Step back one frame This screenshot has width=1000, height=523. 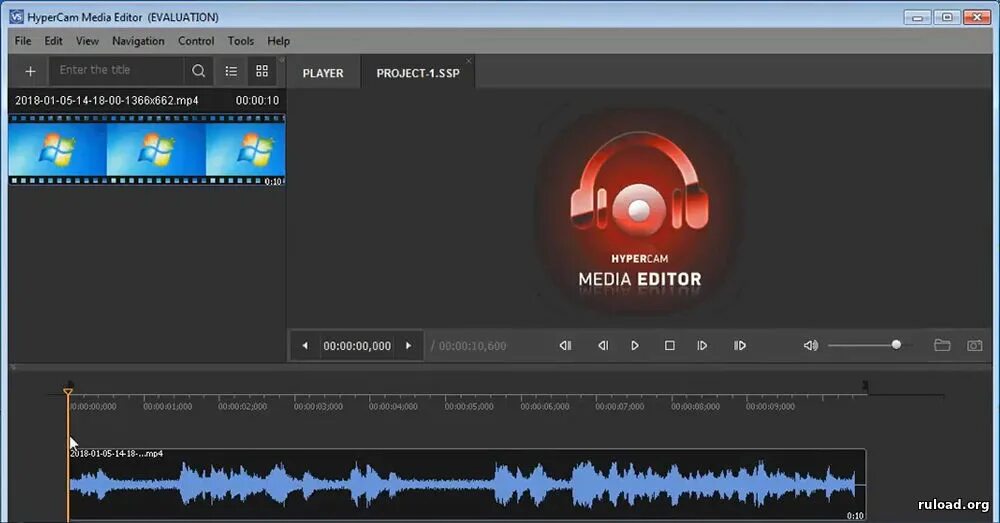603,346
